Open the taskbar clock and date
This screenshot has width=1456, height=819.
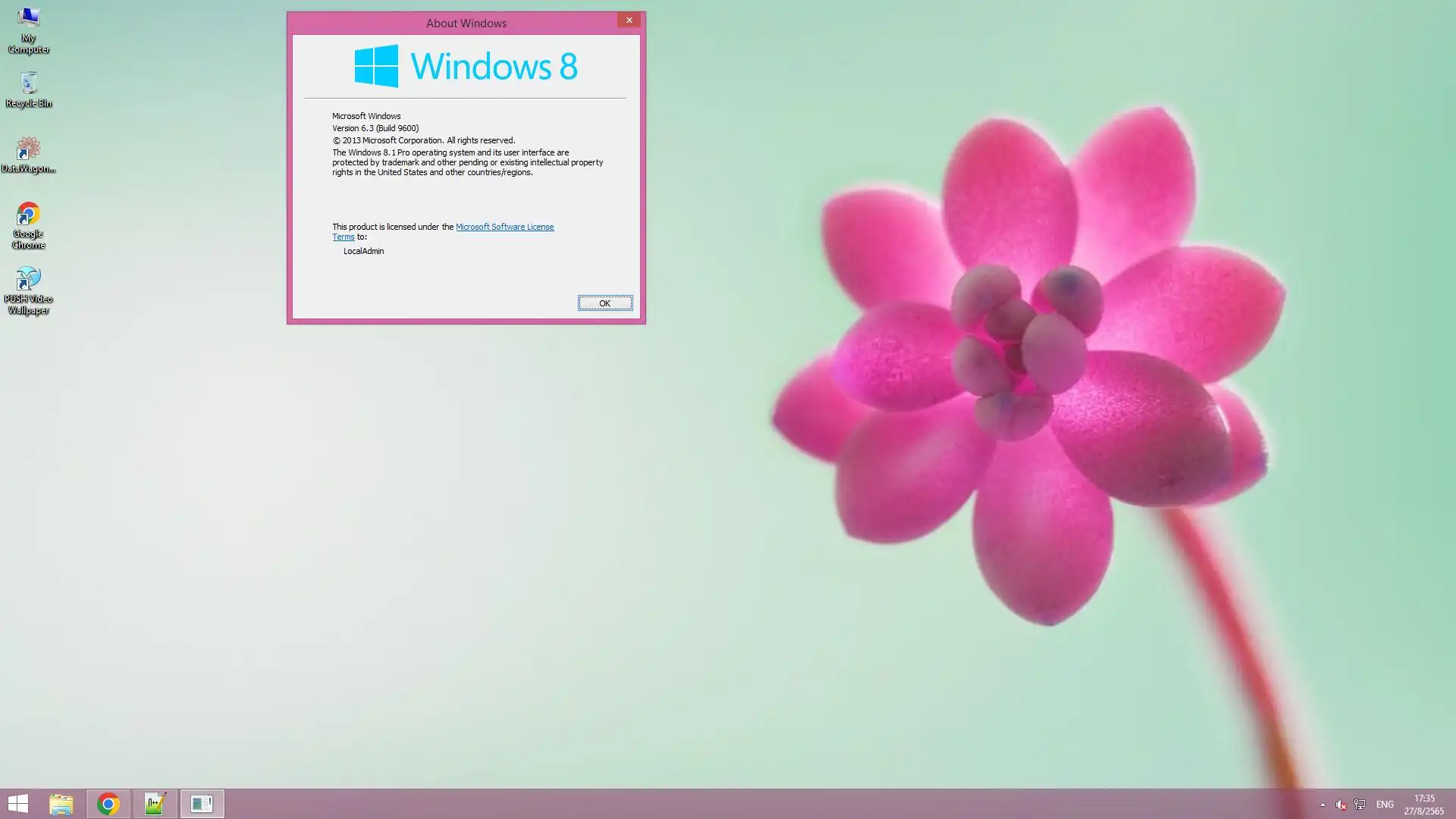(1423, 805)
